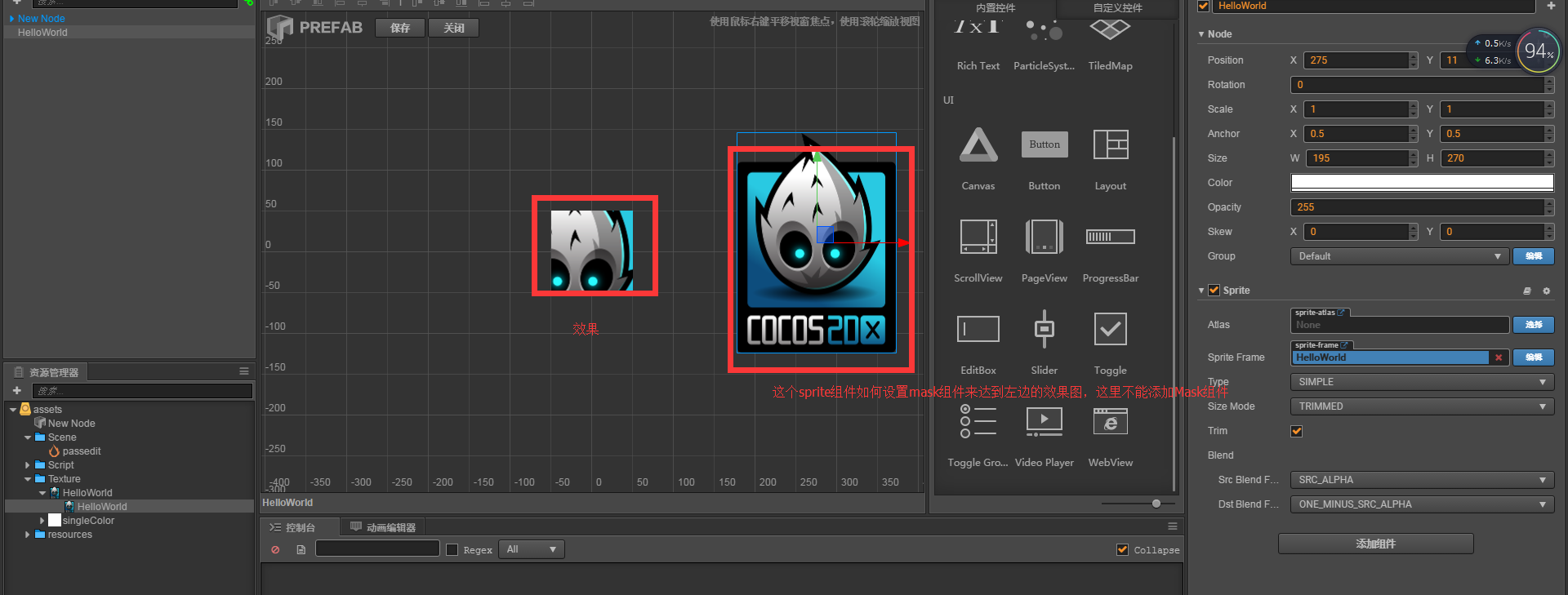The width and height of the screenshot is (1568, 595).
Task: Open the Size Mode dropdown showing TRIMMED
Action: (1422, 406)
